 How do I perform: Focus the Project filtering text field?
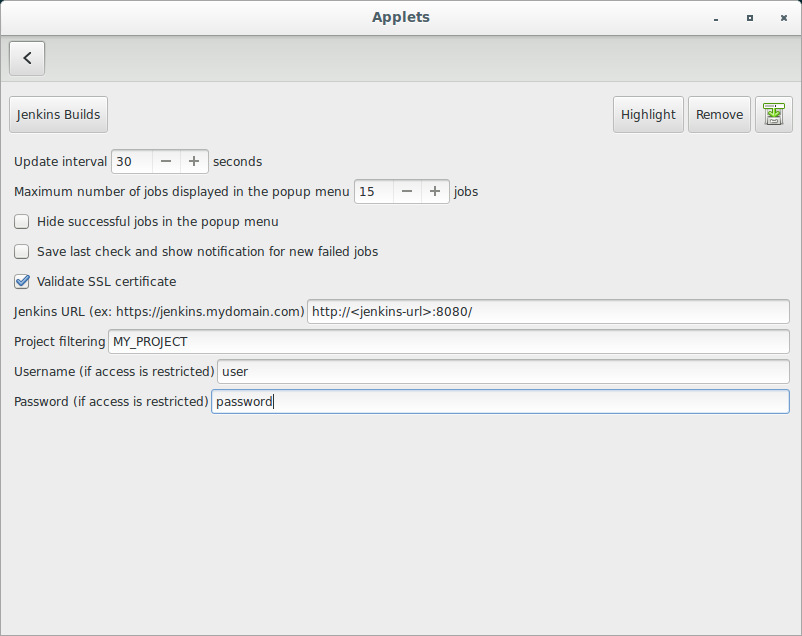tap(449, 342)
